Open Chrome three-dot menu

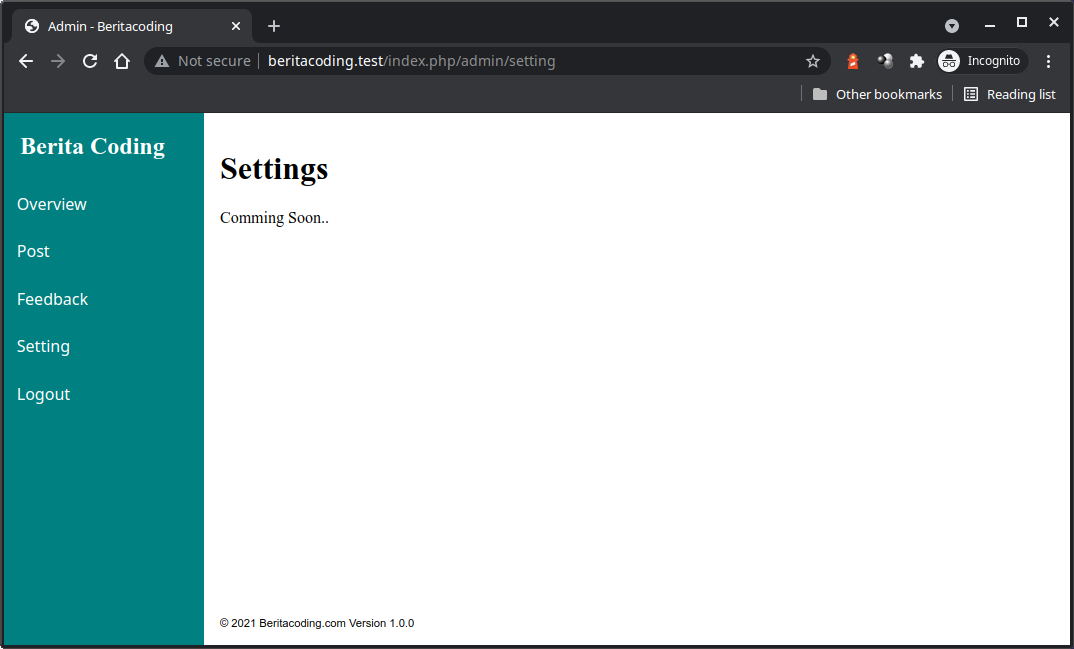point(1048,61)
